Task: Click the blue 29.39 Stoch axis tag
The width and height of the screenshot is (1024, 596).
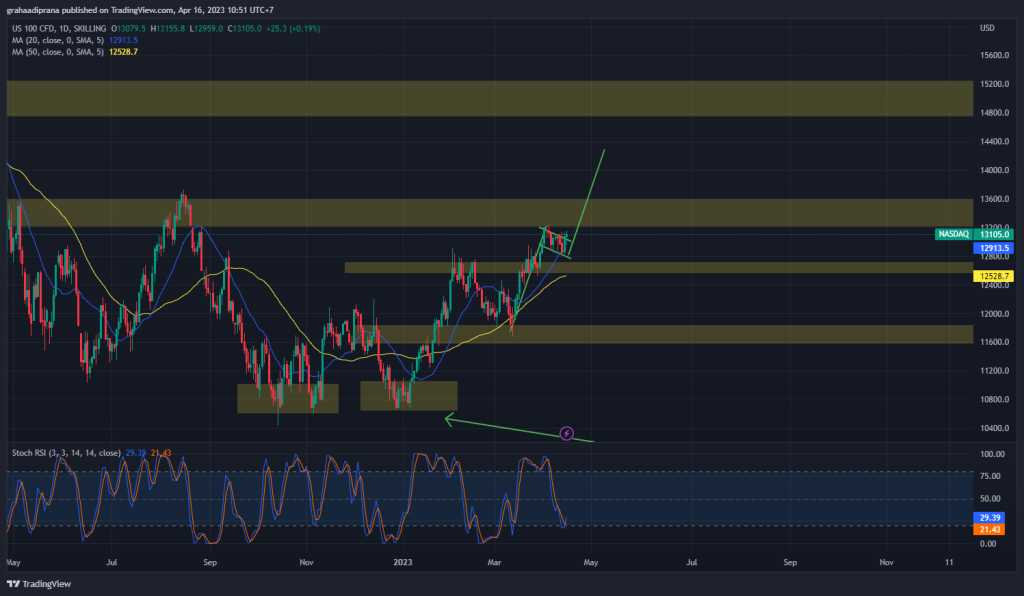Action: (x=989, y=518)
